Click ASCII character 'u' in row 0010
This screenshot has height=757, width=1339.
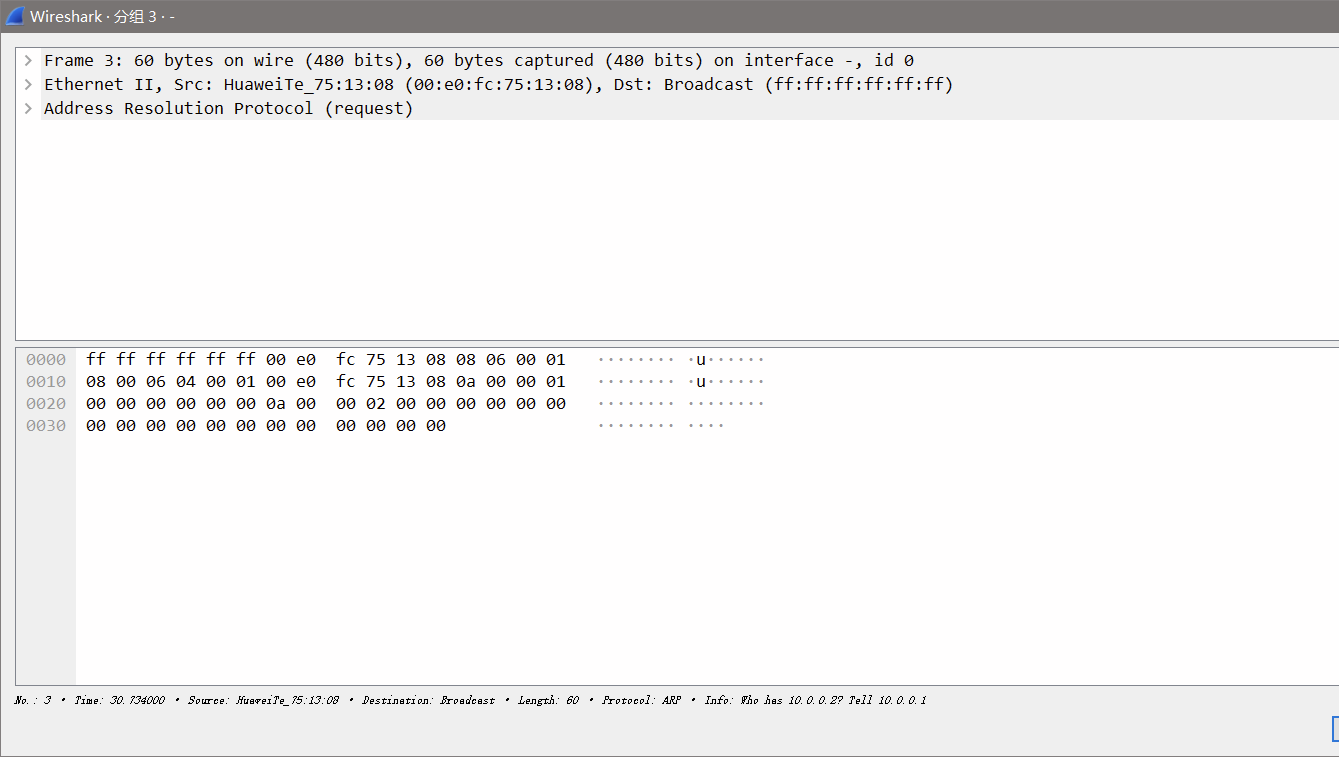tap(701, 382)
